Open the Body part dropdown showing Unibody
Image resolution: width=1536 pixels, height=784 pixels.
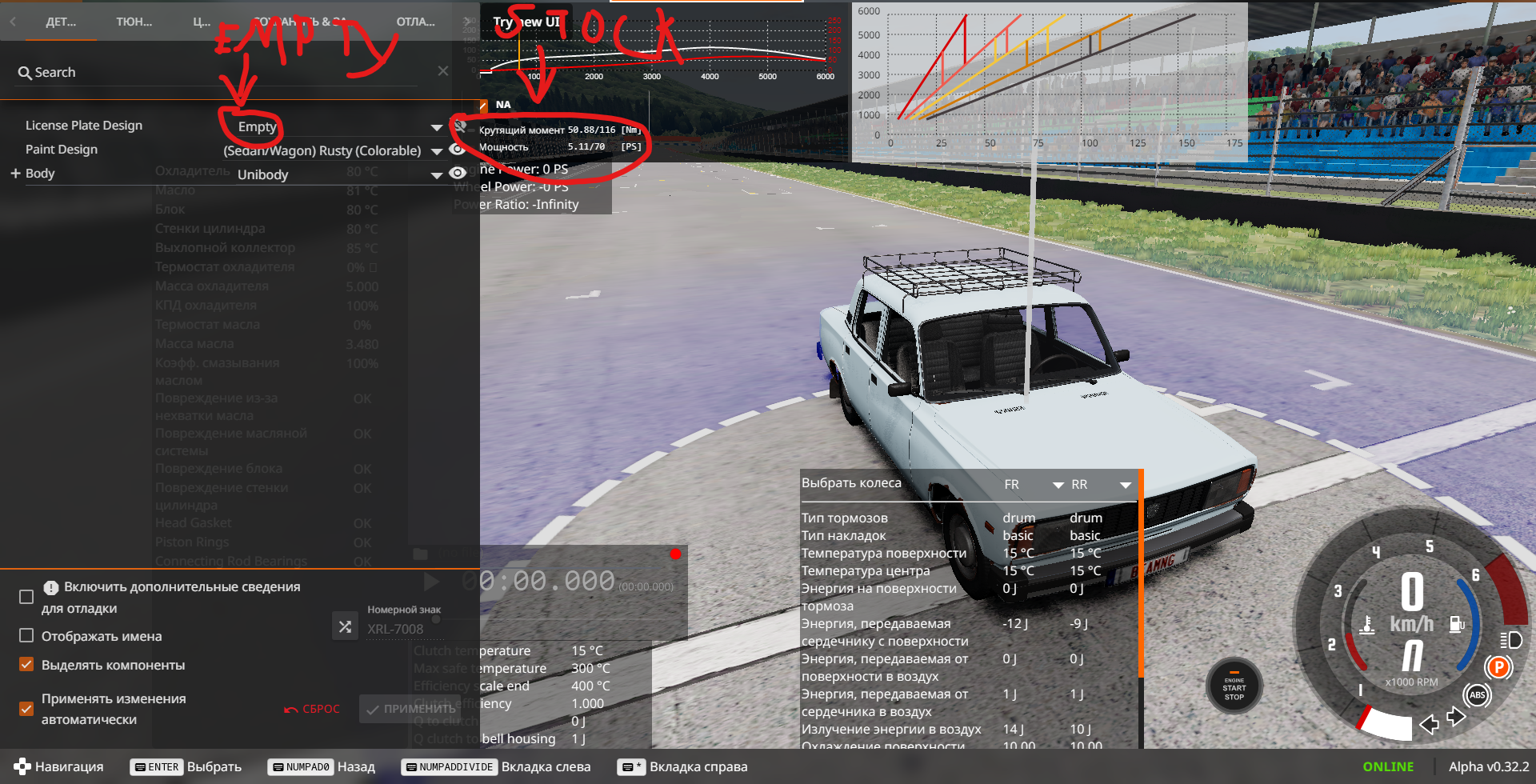(339, 174)
